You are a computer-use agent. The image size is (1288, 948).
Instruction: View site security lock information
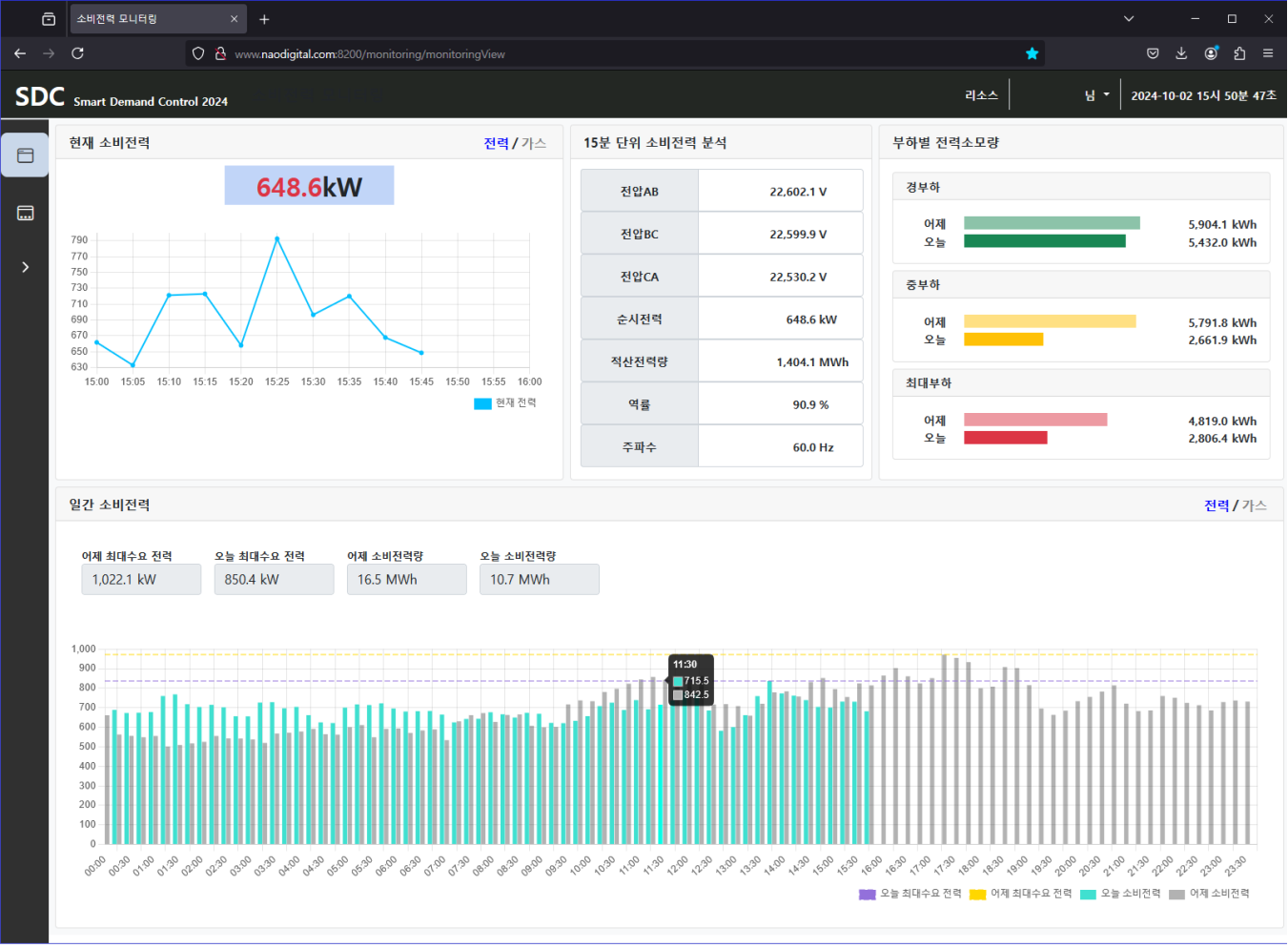coord(220,53)
